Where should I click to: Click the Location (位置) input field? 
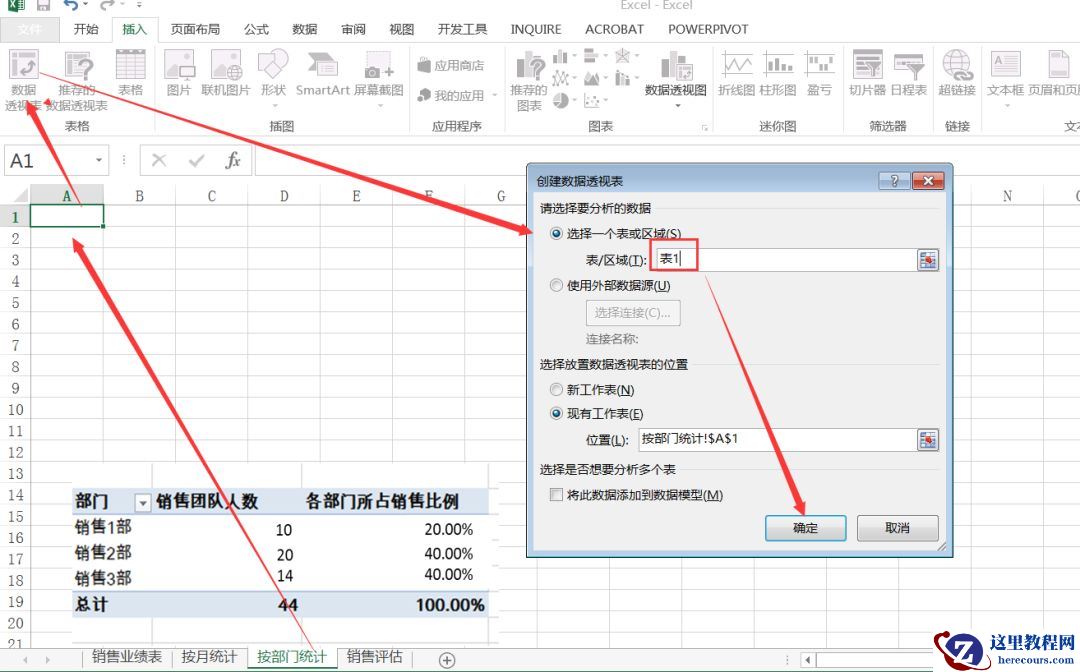tap(777, 439)
